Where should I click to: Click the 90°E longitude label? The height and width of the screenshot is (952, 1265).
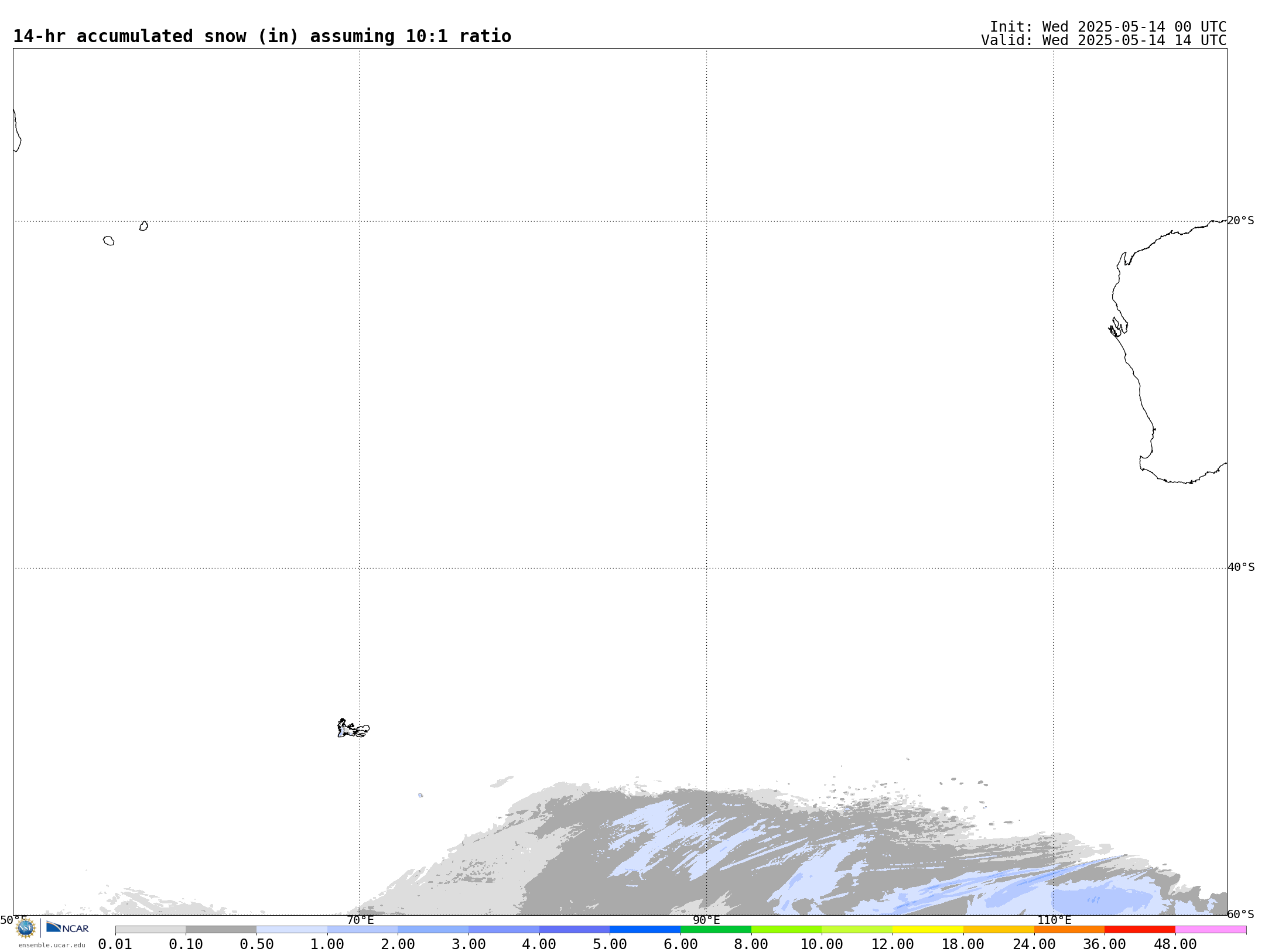(706, 920)
